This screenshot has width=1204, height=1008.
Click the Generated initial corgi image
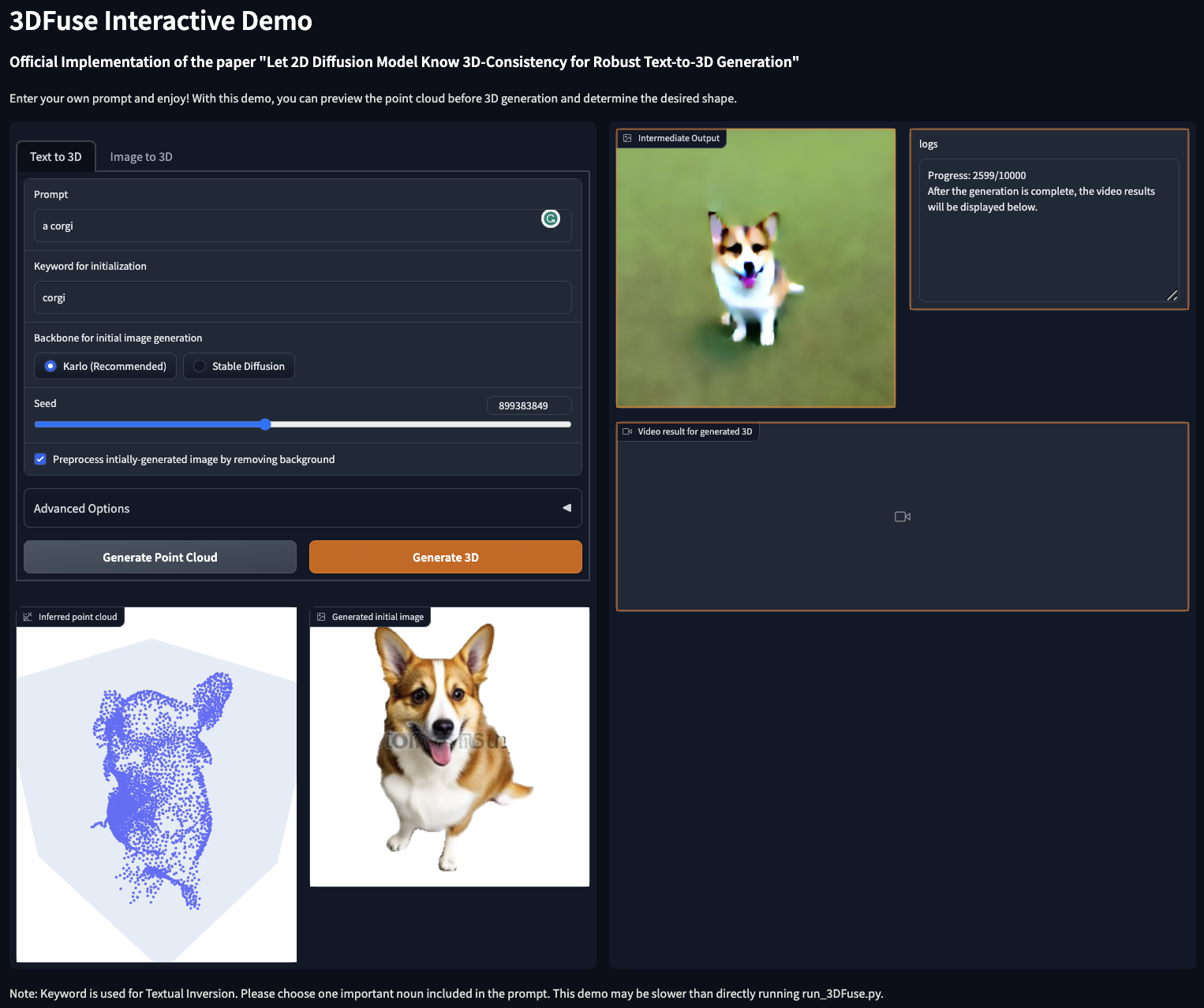pyautogui.click(x=450, y=747)
